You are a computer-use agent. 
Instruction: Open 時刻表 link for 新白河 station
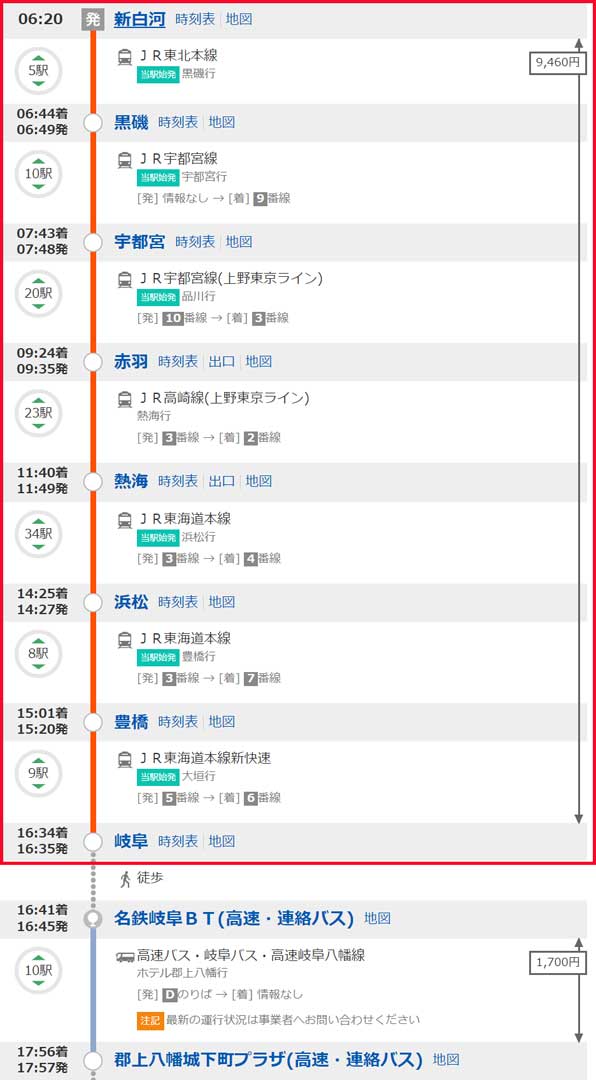[195, 19]
